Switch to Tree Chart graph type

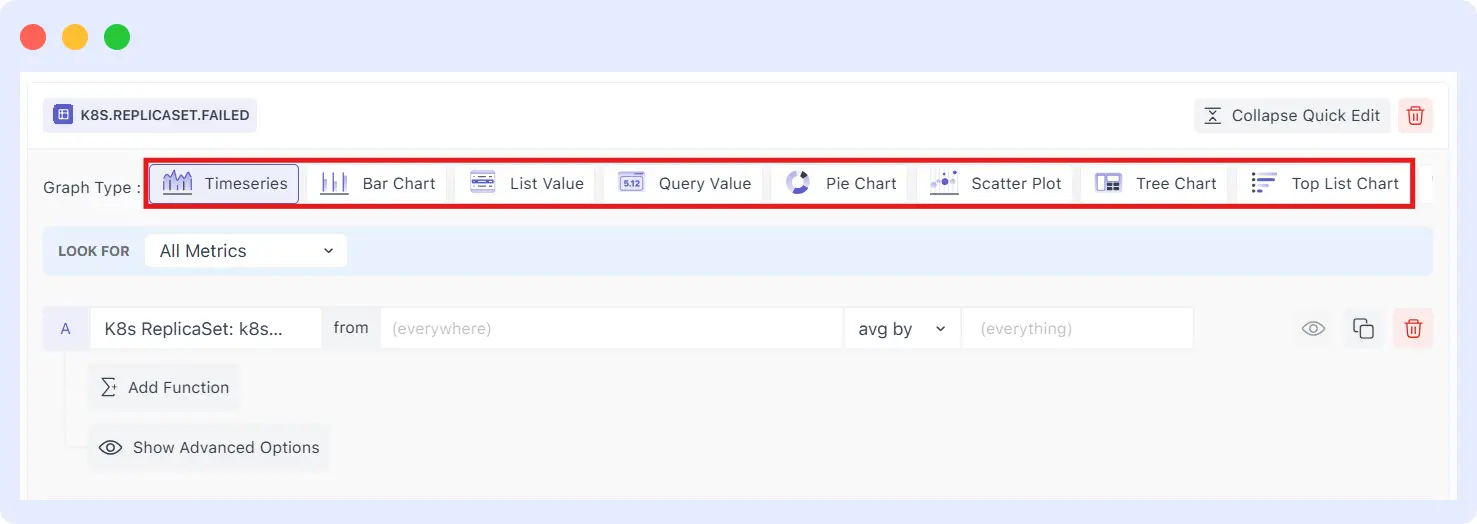(1155, 184)
